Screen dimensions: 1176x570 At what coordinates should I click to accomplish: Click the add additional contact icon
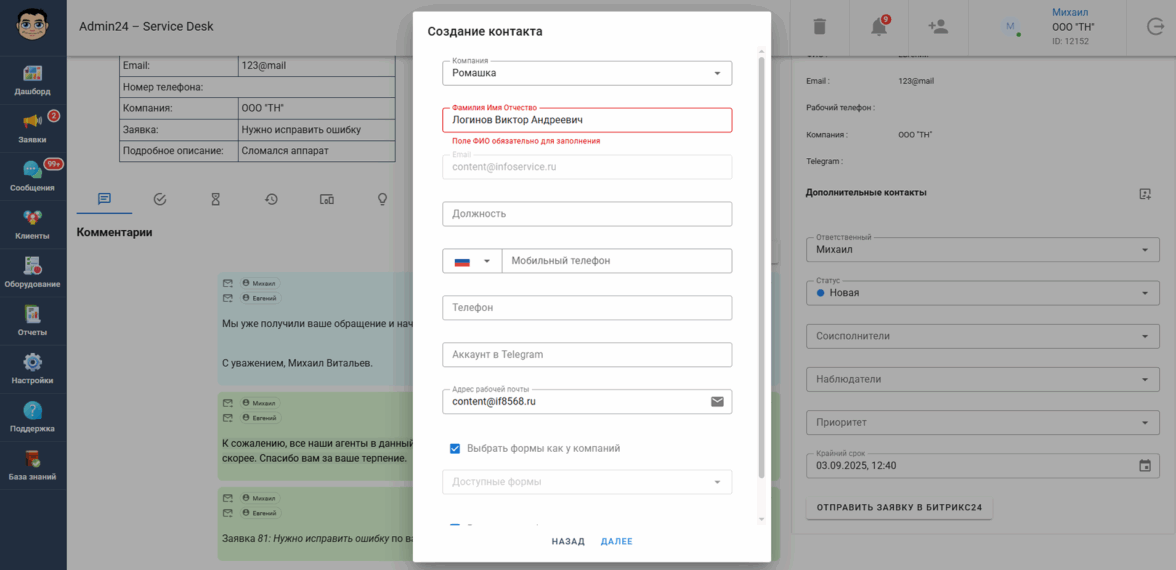coord(1145,193)
